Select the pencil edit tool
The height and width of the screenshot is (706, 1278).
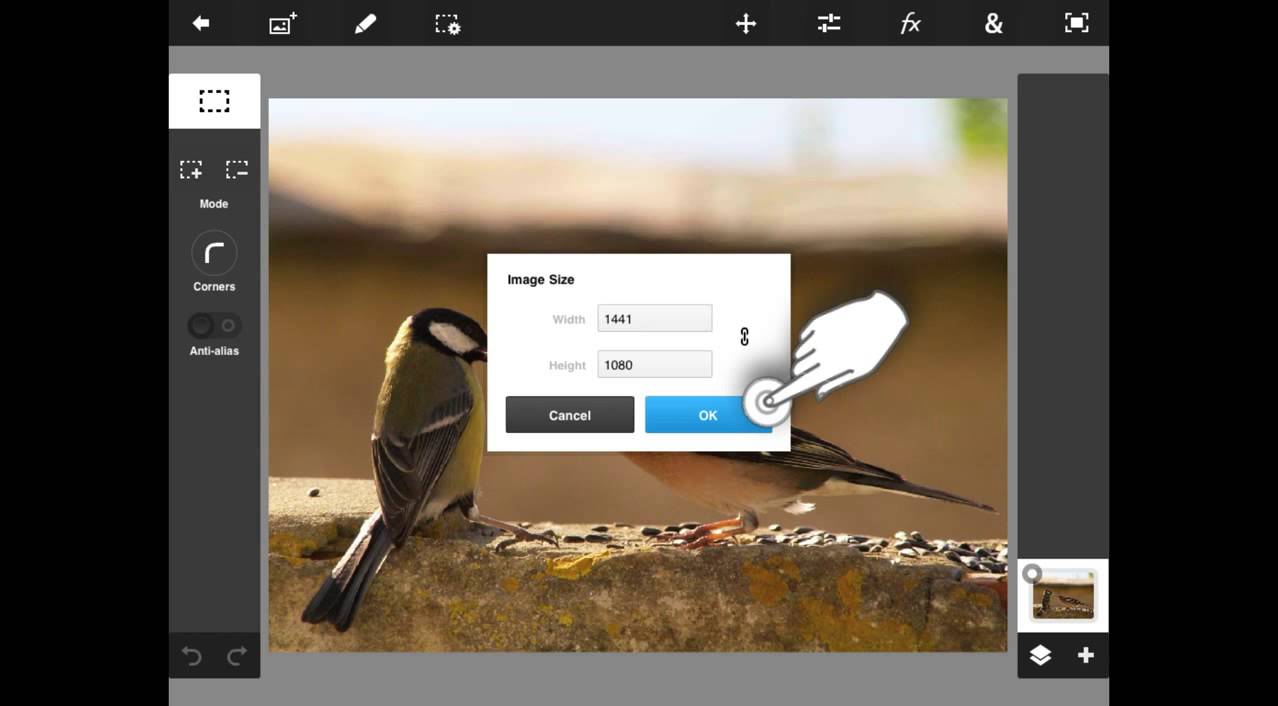point(365,23)
